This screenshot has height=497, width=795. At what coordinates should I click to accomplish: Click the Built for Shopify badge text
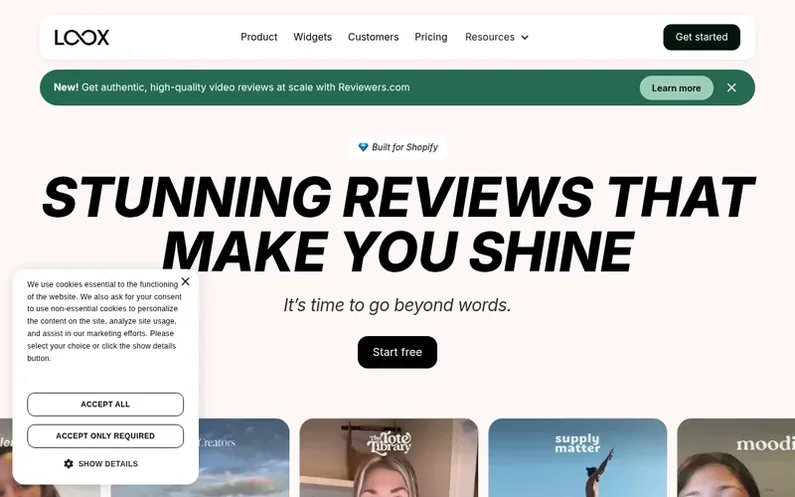point(405,147)
